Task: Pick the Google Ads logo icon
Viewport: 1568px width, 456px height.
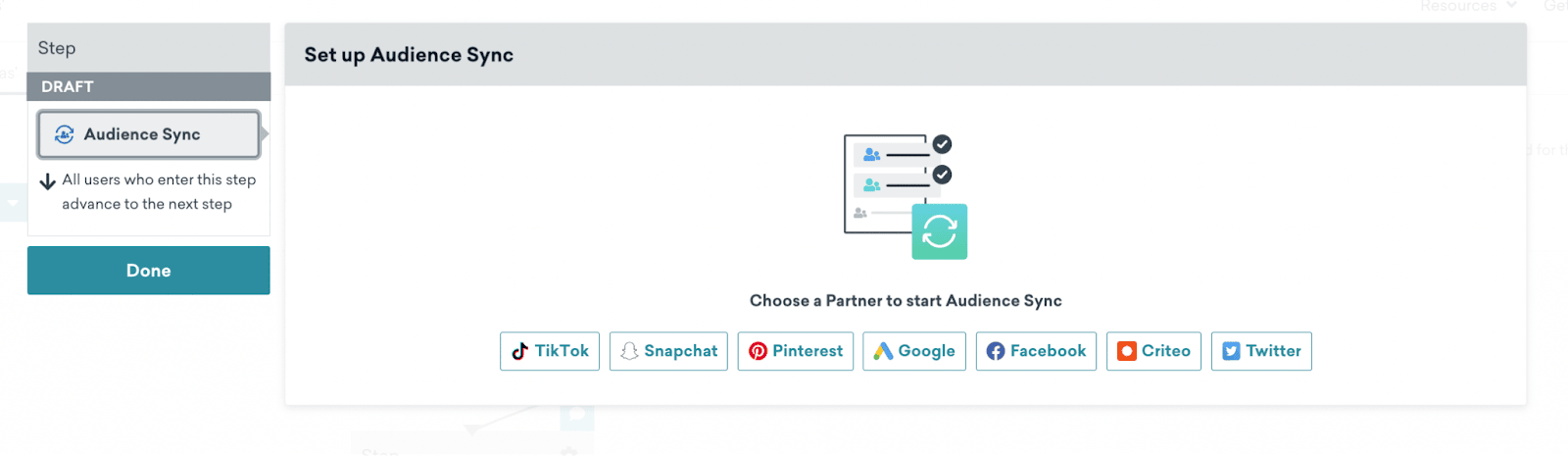Action: tap(883, 351)
